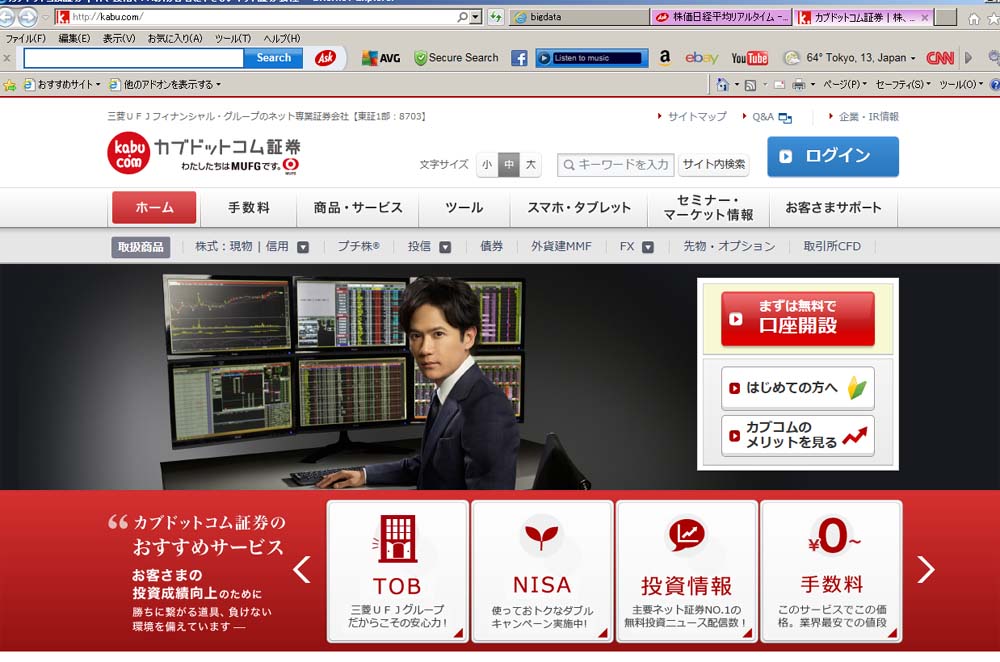The height and width of the screenshot is (662, 1000).
Task: Click the CNN toolbar icon
Action: pos(940,58)
